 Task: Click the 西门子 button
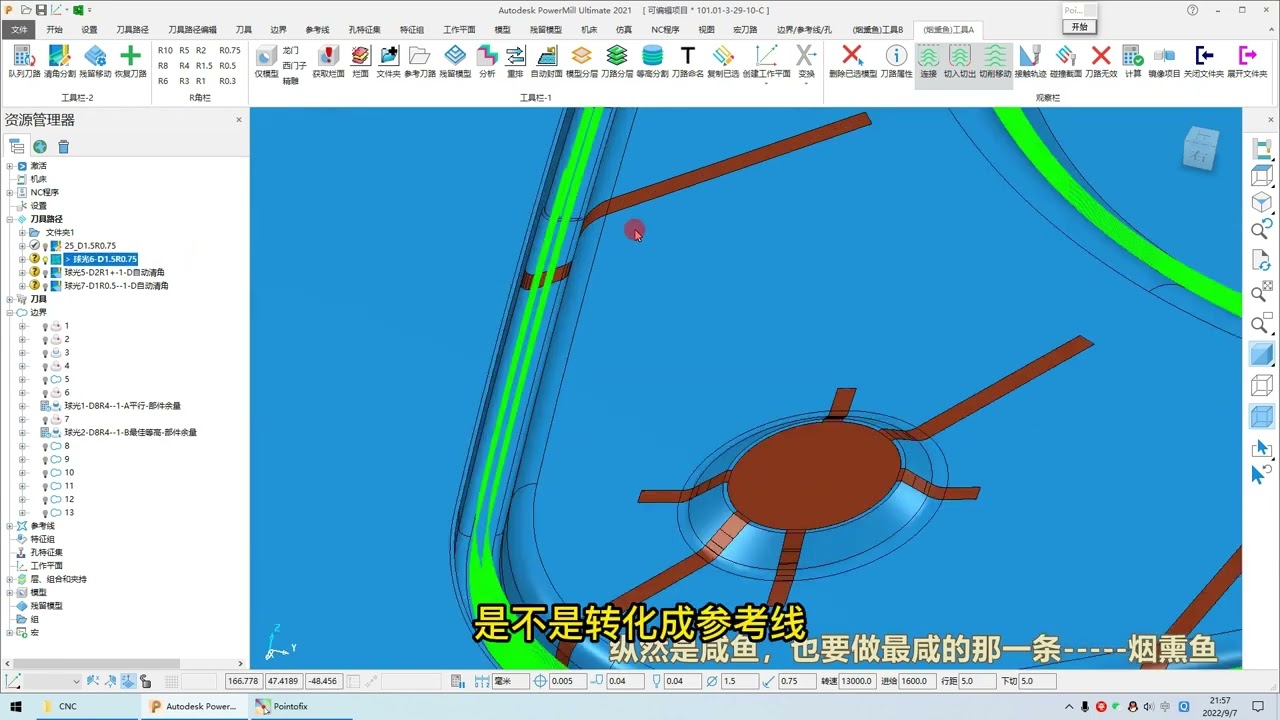click(x=294, y=65)
